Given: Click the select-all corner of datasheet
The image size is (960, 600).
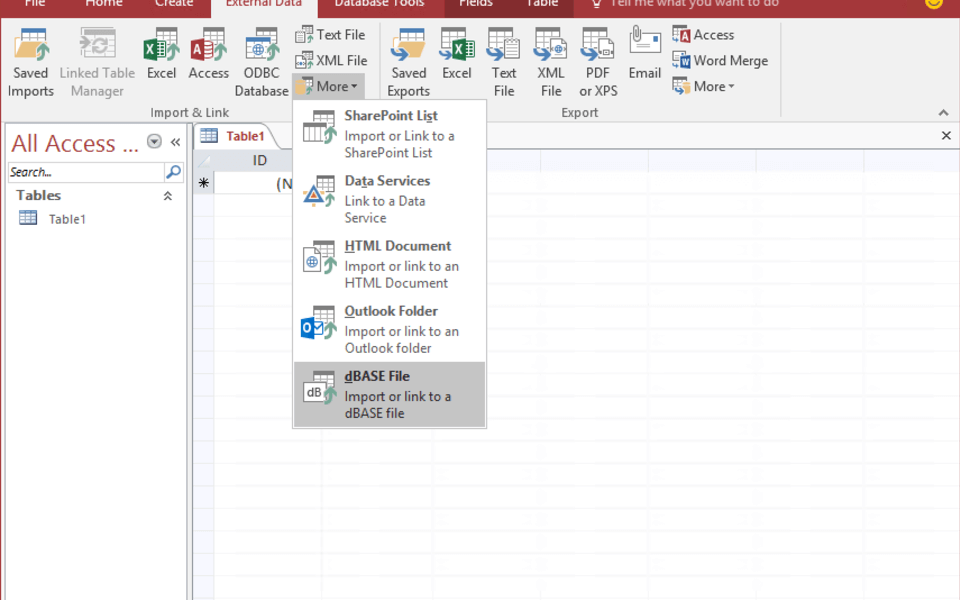Looking at the screenshot, I should coord(204,161).
